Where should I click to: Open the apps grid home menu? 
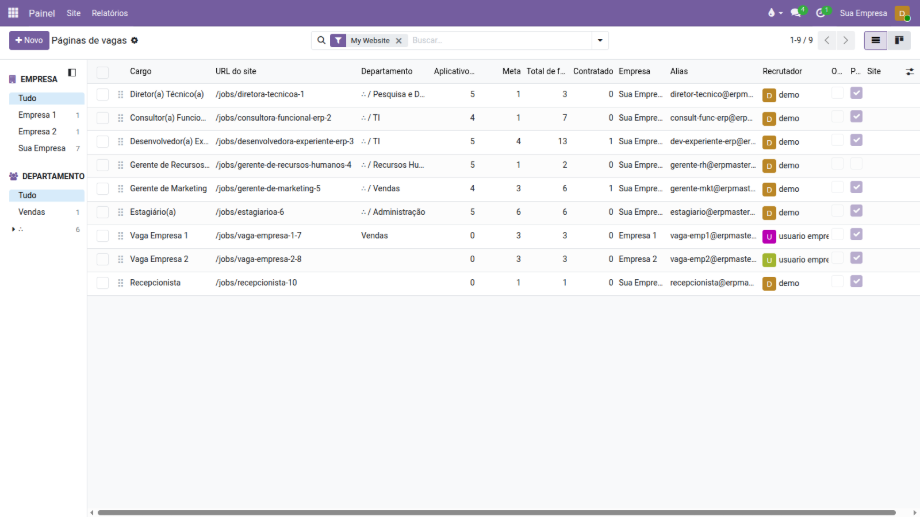click(x=13, y=13)
